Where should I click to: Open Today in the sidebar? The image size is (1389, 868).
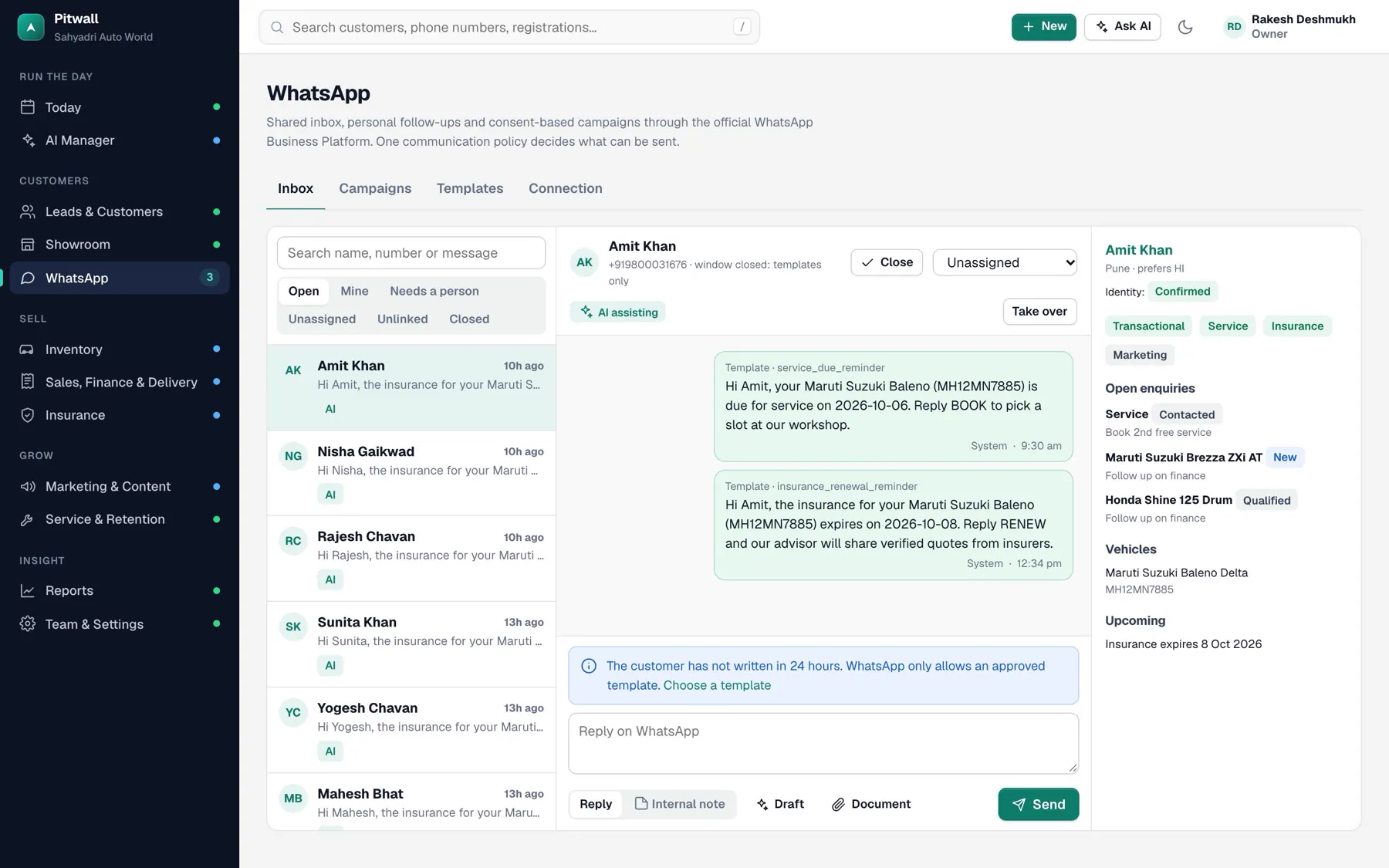click(120, 107)
